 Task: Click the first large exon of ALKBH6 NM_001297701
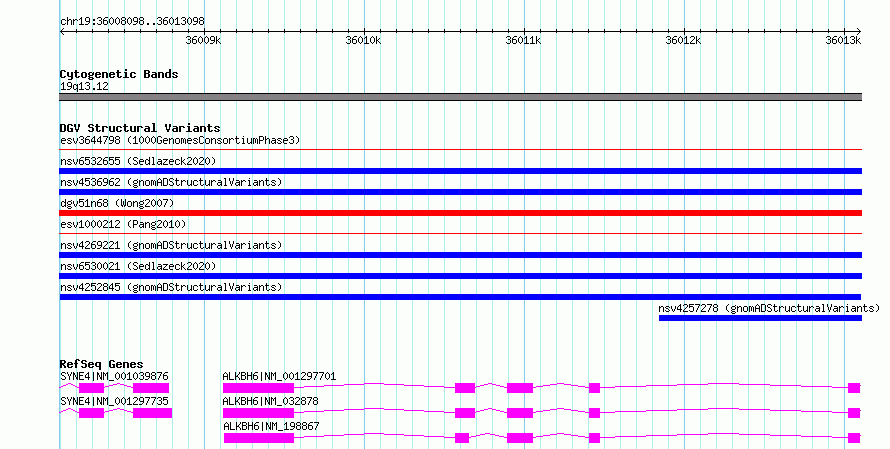tap(258, 388)
